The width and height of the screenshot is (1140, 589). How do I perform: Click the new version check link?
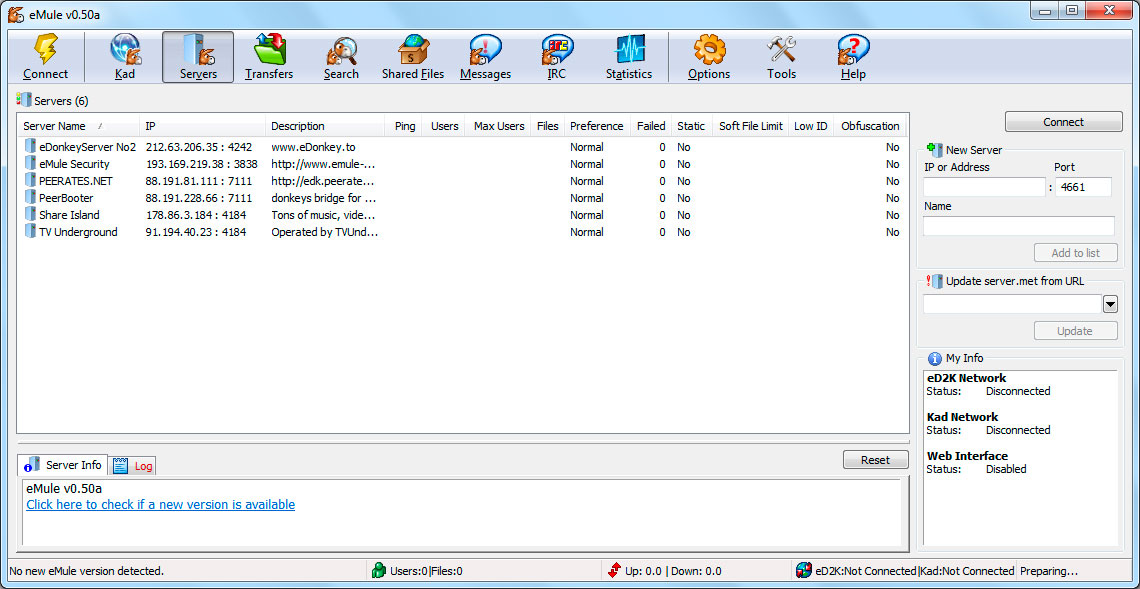[161, 505]
